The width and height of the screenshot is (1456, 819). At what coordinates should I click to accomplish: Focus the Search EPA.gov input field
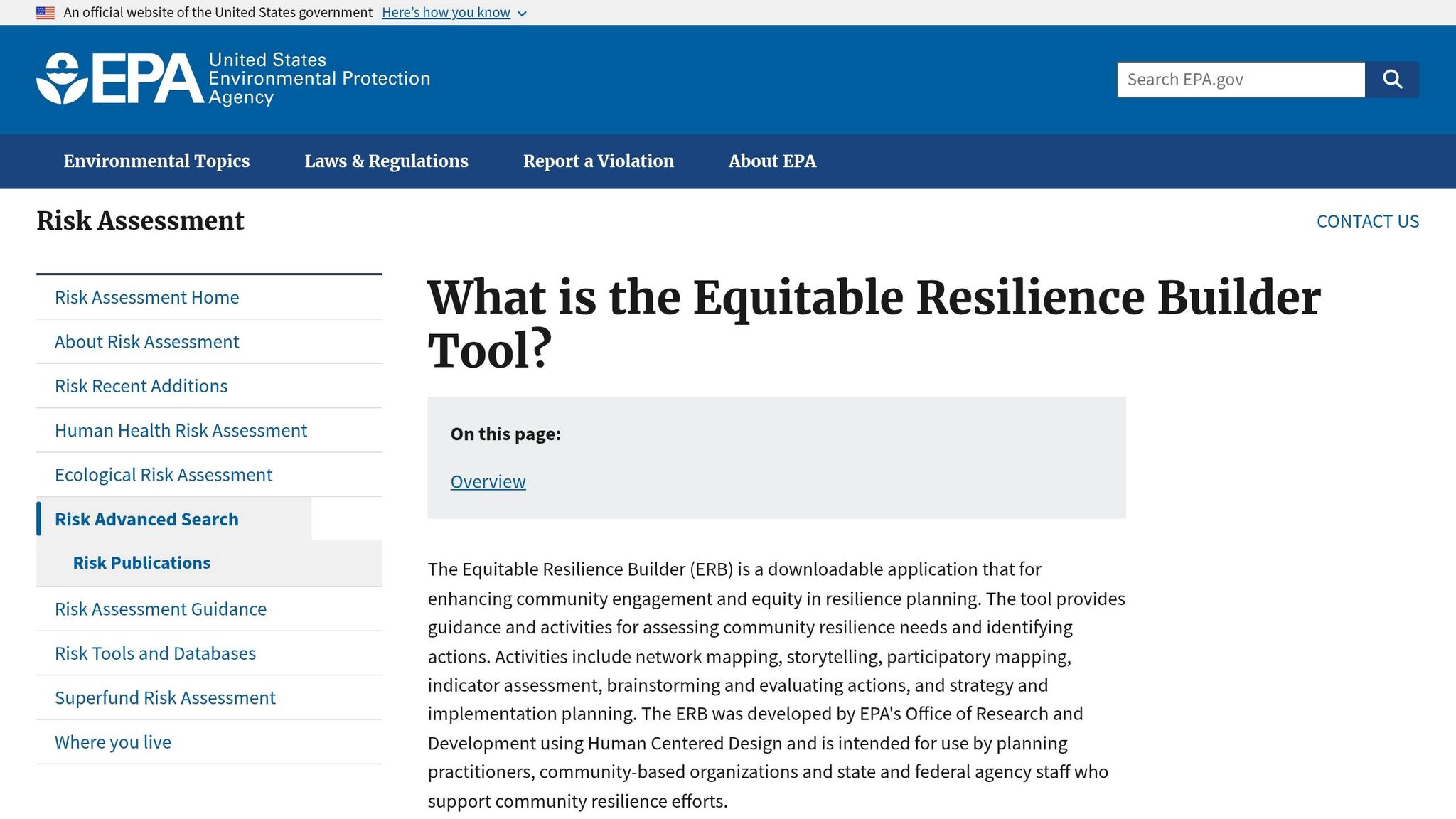click(1241, 80)
